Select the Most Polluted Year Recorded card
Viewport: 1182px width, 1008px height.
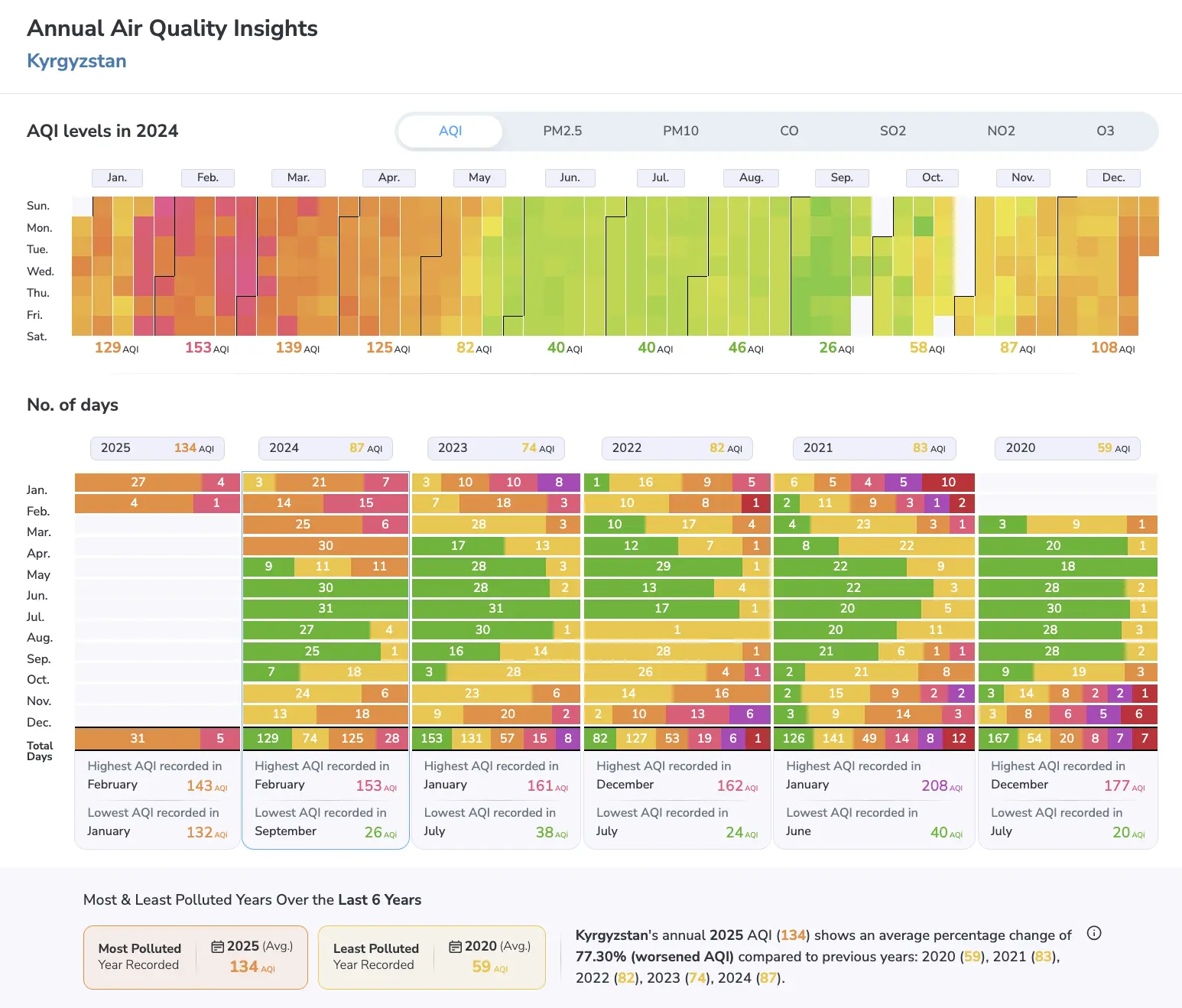[196, 958]
